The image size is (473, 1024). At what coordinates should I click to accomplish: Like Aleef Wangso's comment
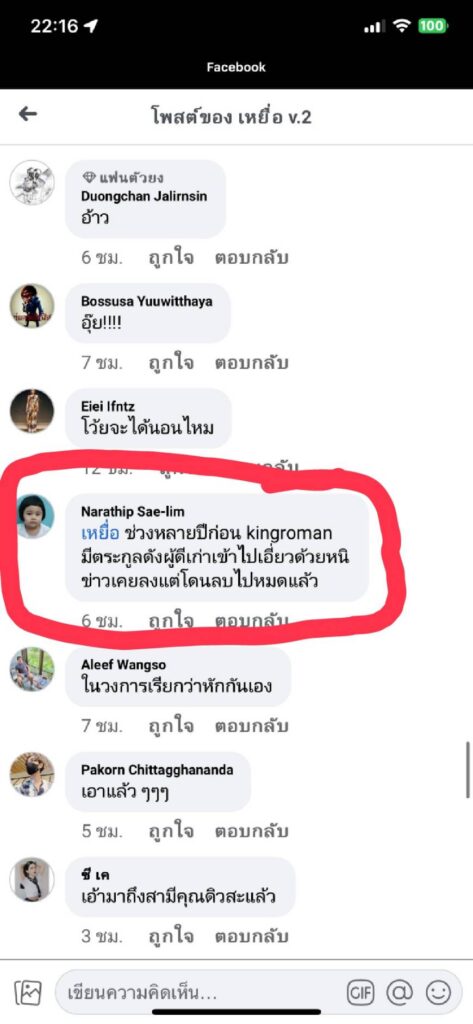click(171, 726)
